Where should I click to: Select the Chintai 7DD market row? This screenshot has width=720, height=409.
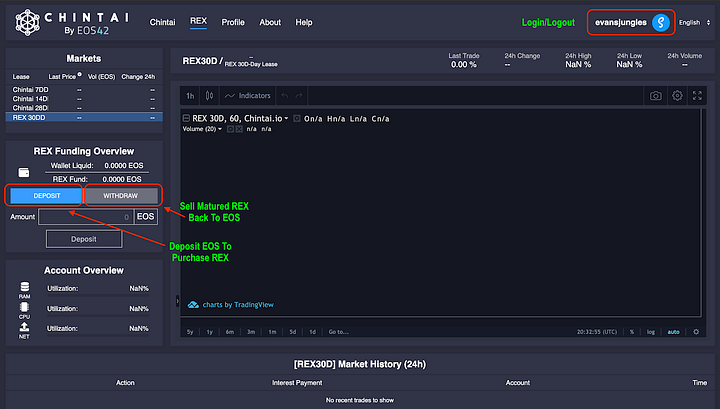84,90
